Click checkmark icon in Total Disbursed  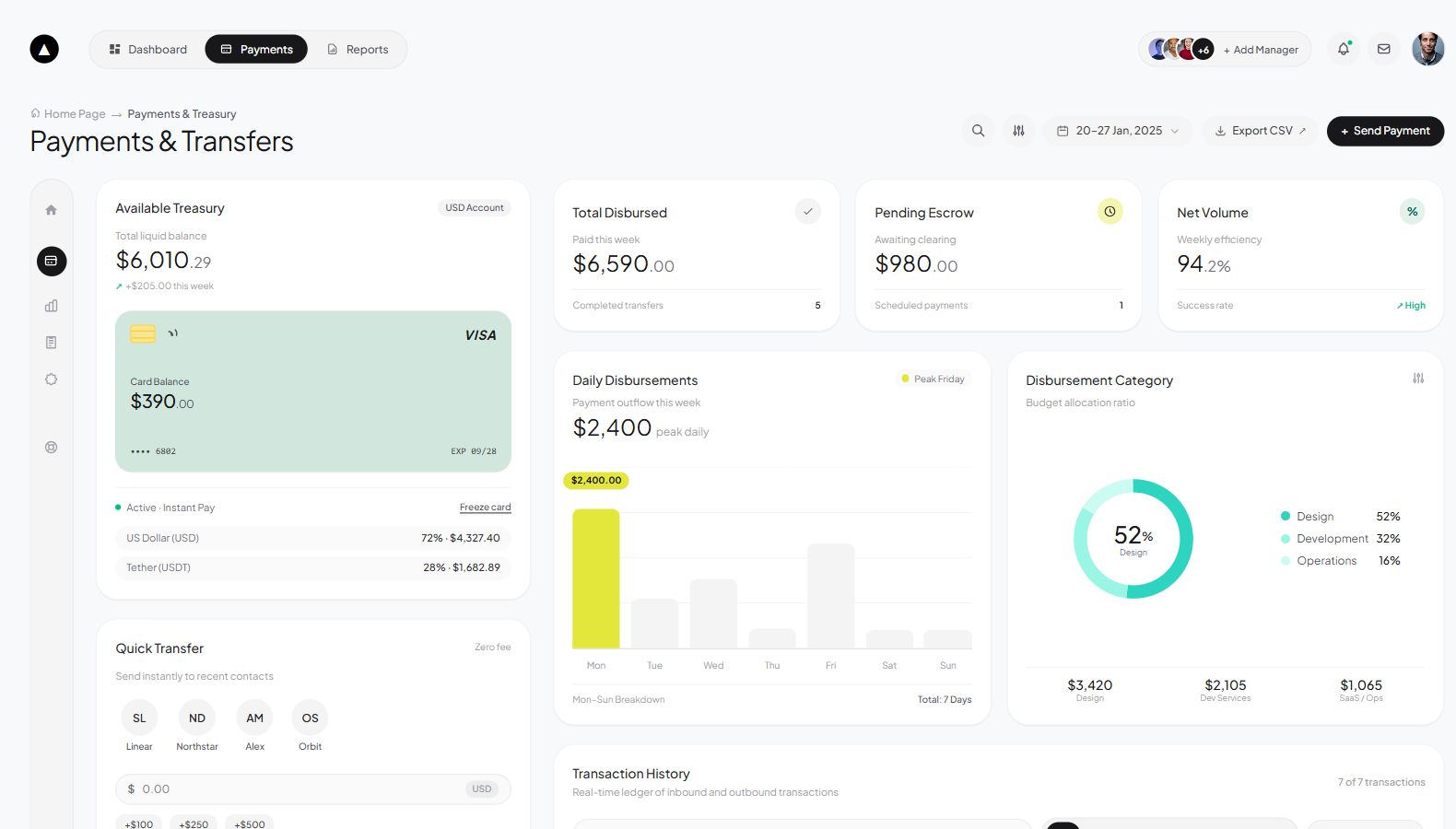tap(808, 212)
